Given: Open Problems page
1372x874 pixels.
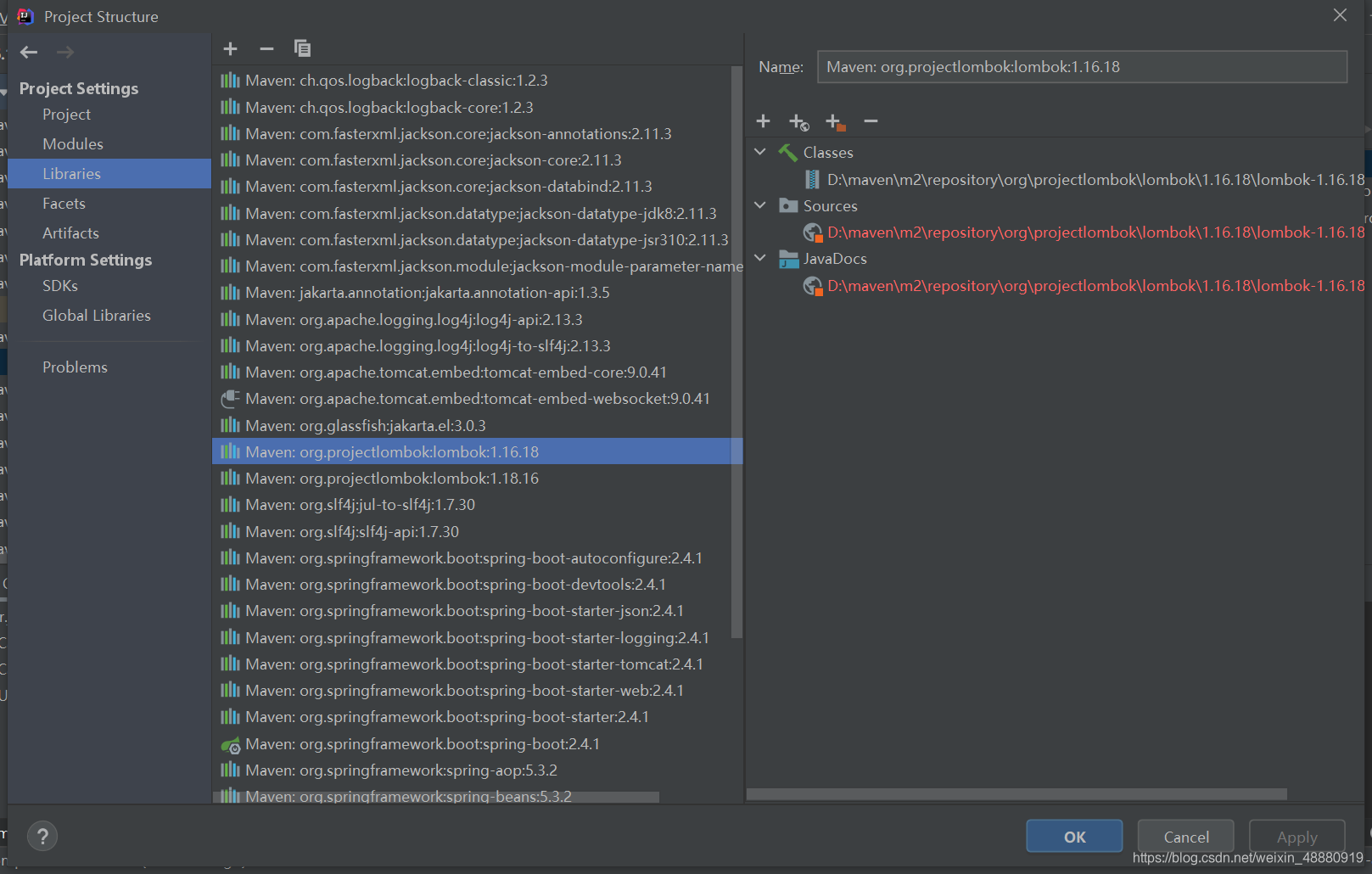Looking at the screenshot, I should coord(75,367).
